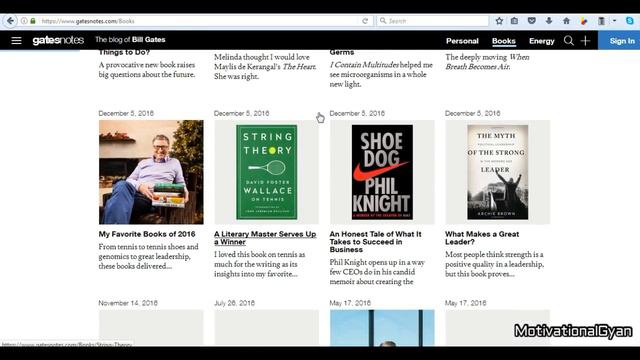Open the Personal section
The width and height of the screenshot is (640, 360).
pyautogui.click(x=462, y=41)
